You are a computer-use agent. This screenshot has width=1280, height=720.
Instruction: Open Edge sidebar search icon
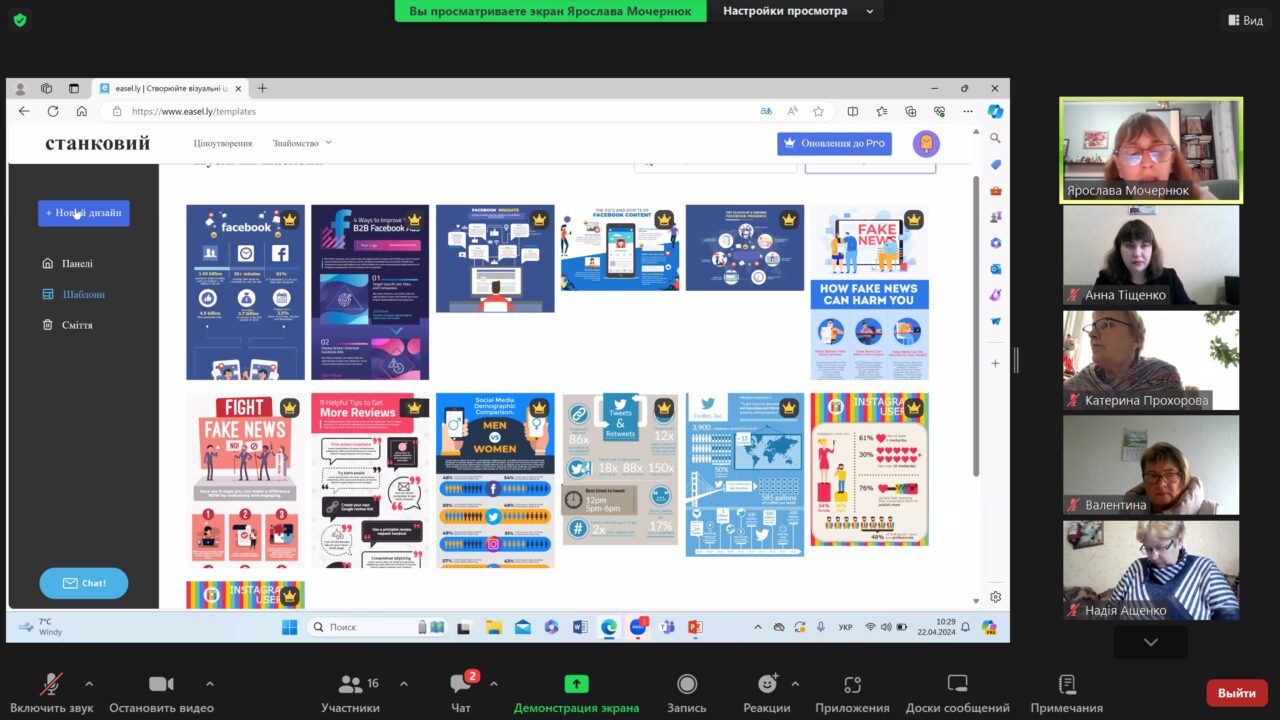pos(995,138)
